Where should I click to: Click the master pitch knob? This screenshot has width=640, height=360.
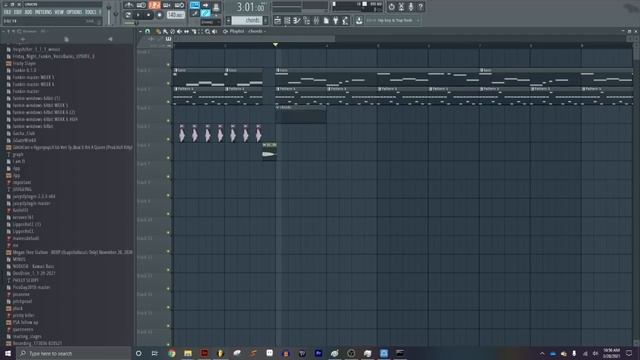click(x=116, y=14)
